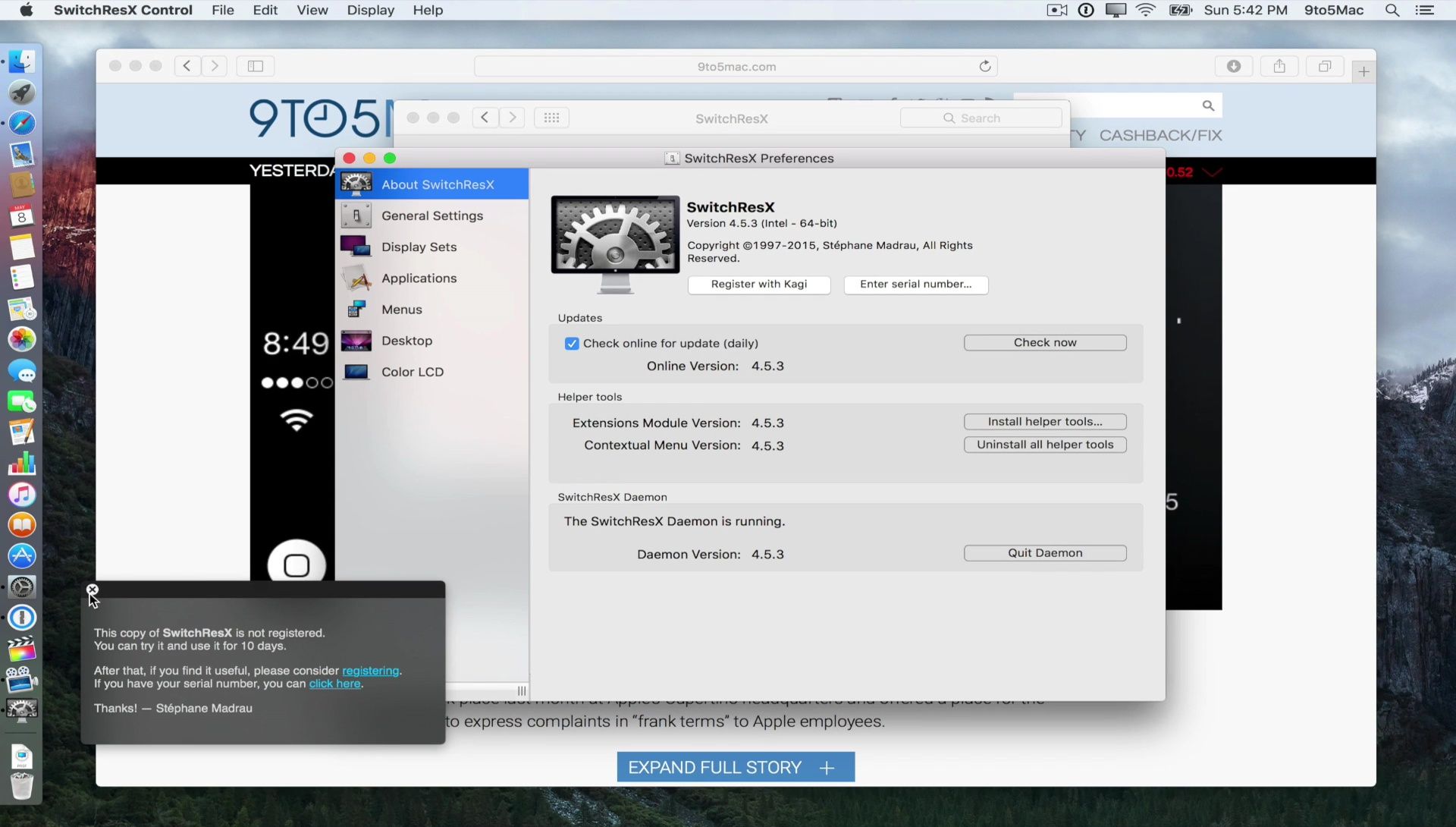
Task: Go forward in System Preferences window
Action: click(513, 118)
